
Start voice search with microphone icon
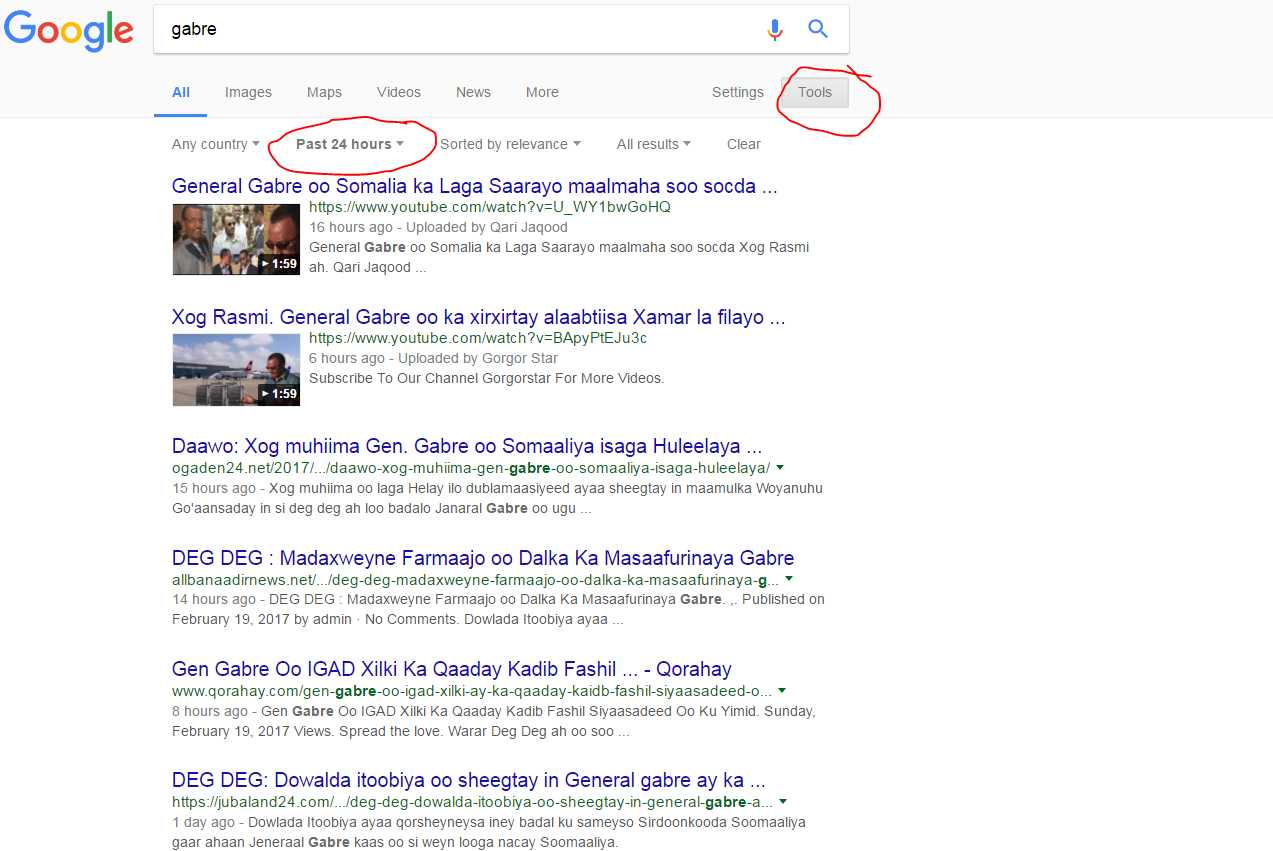click(x=774, y=29)
